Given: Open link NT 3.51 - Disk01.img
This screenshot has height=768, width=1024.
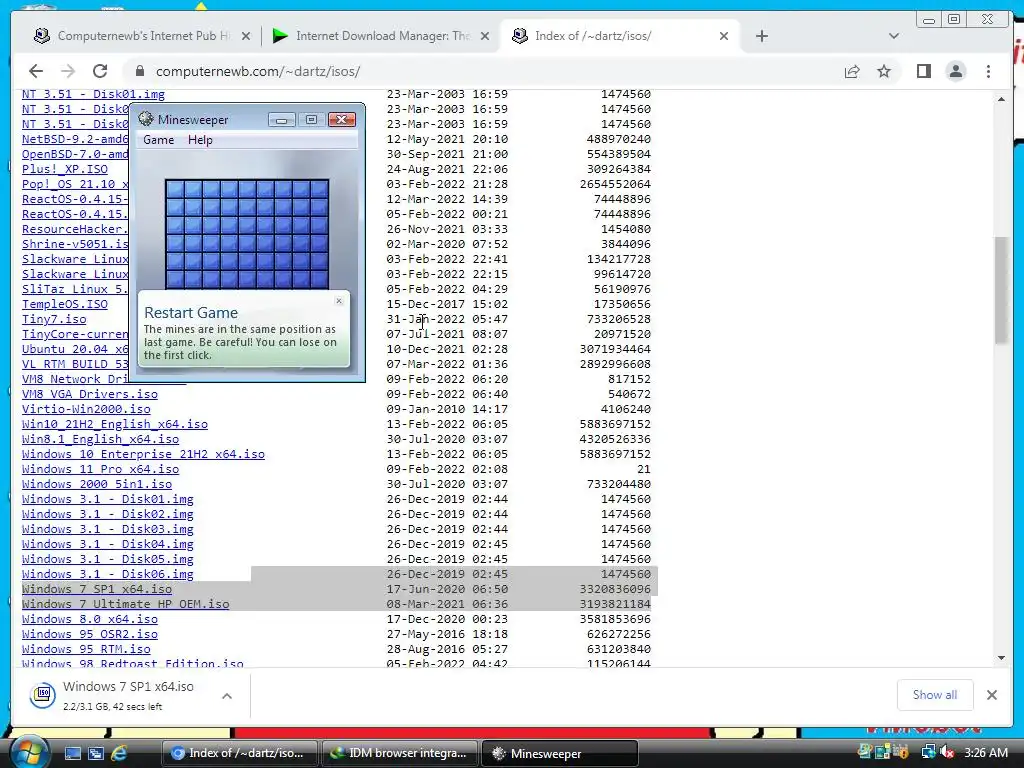Looking at the screenshot, I should coord(93,94).
